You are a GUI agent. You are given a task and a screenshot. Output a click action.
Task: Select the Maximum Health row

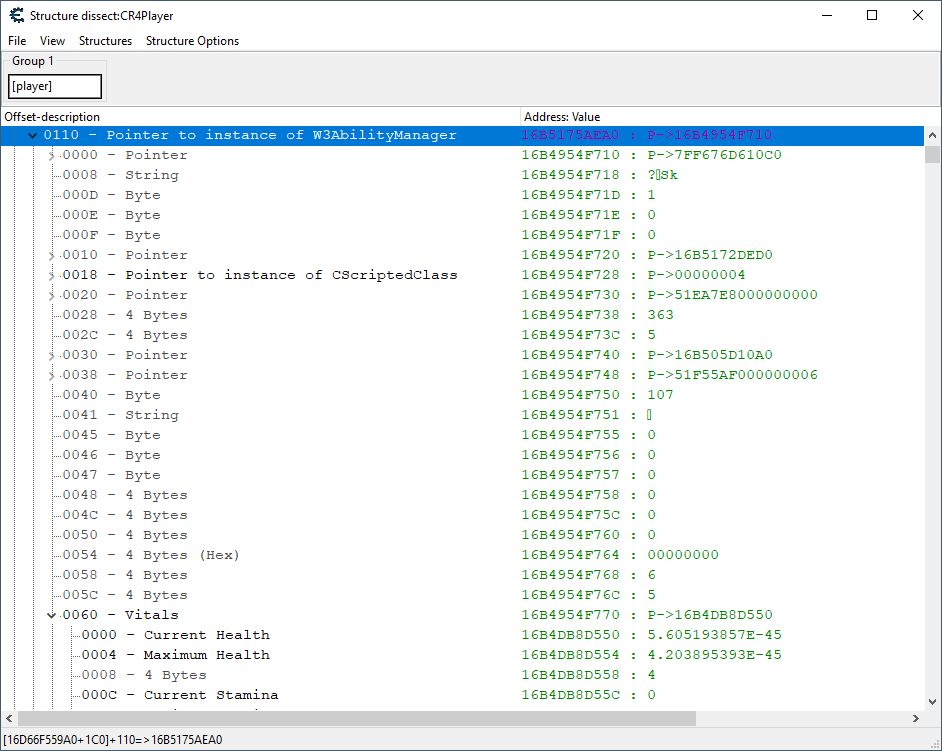(x=206, y=655)
